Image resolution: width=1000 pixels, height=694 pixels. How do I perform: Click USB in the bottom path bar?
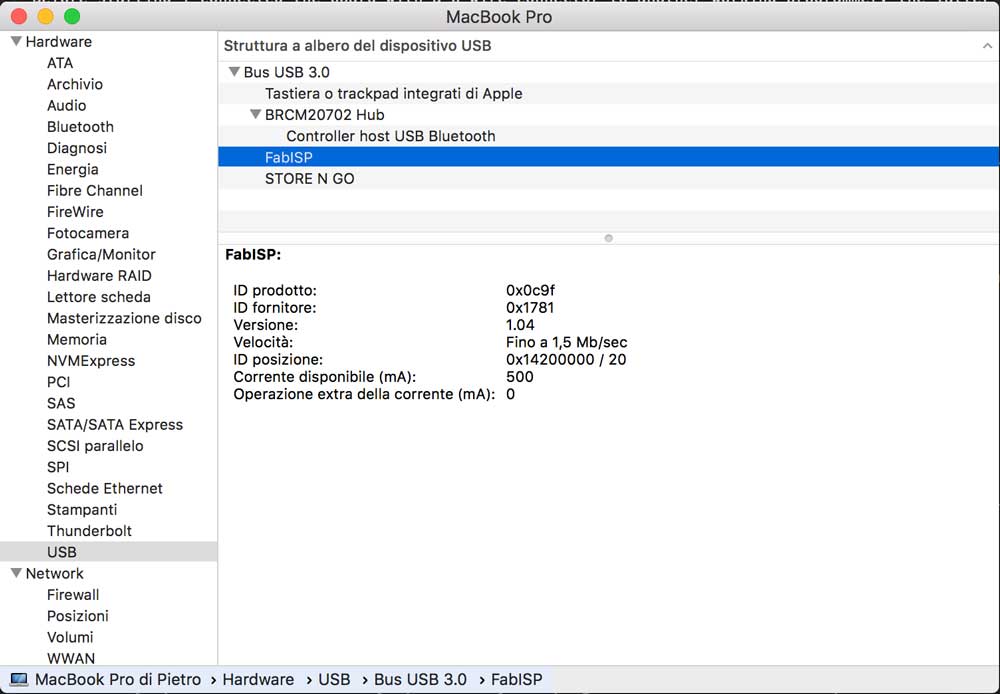tap(334, 679)
